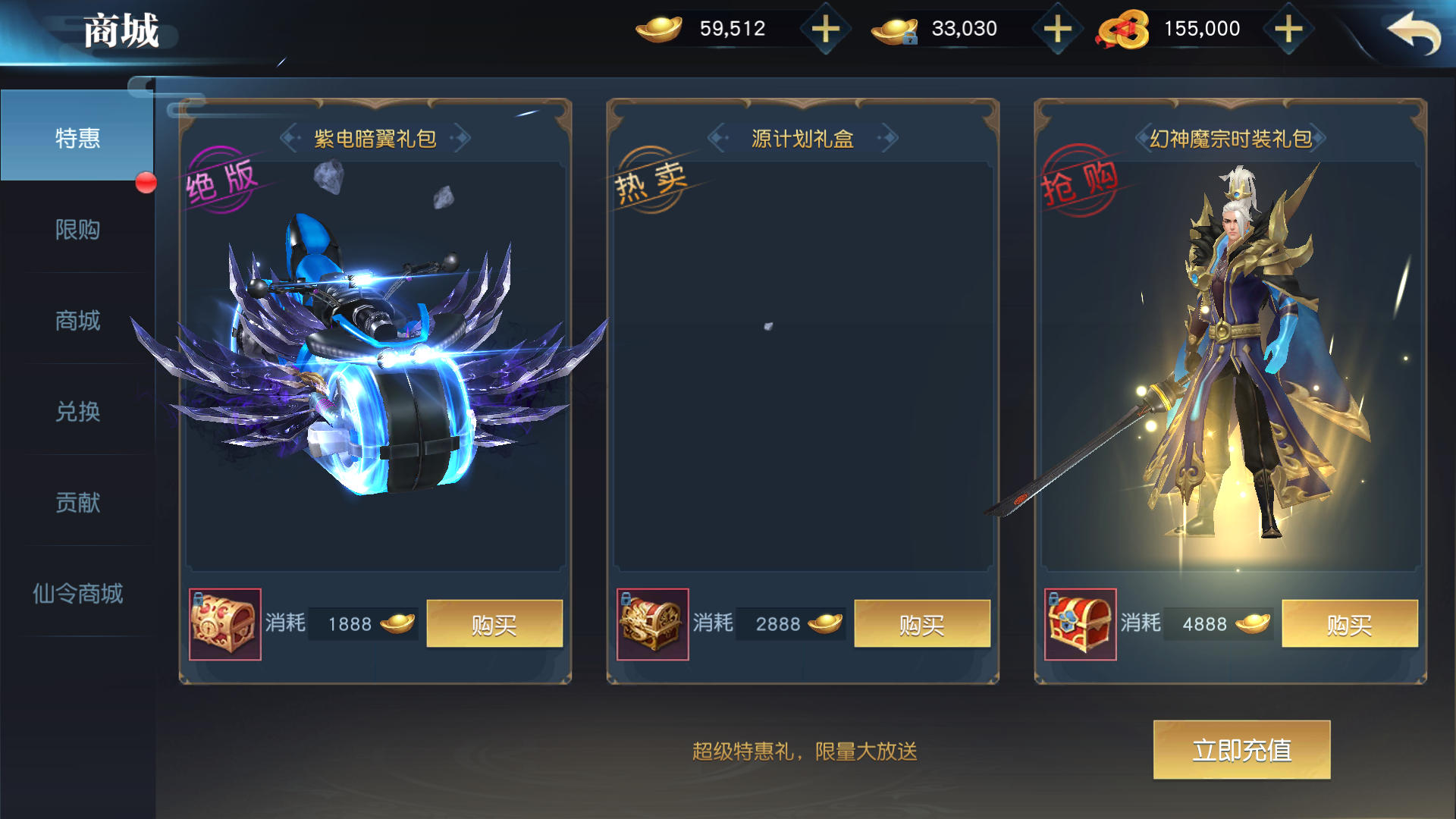
Task: Open the 源计划礼盒 treasure chest icon
Action: point(653,624)
